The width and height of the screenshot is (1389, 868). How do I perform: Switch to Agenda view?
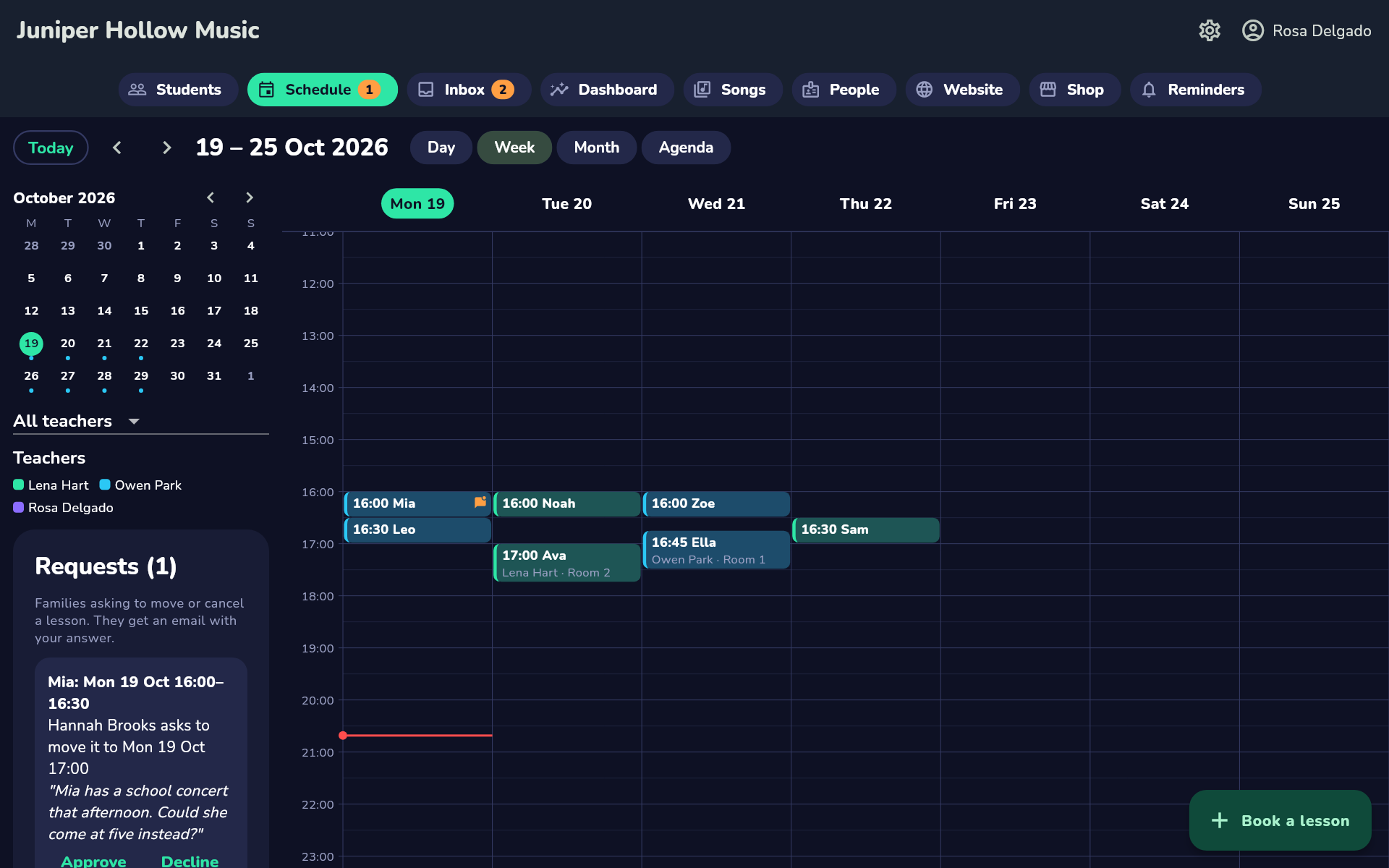click(x=686, y=148)
